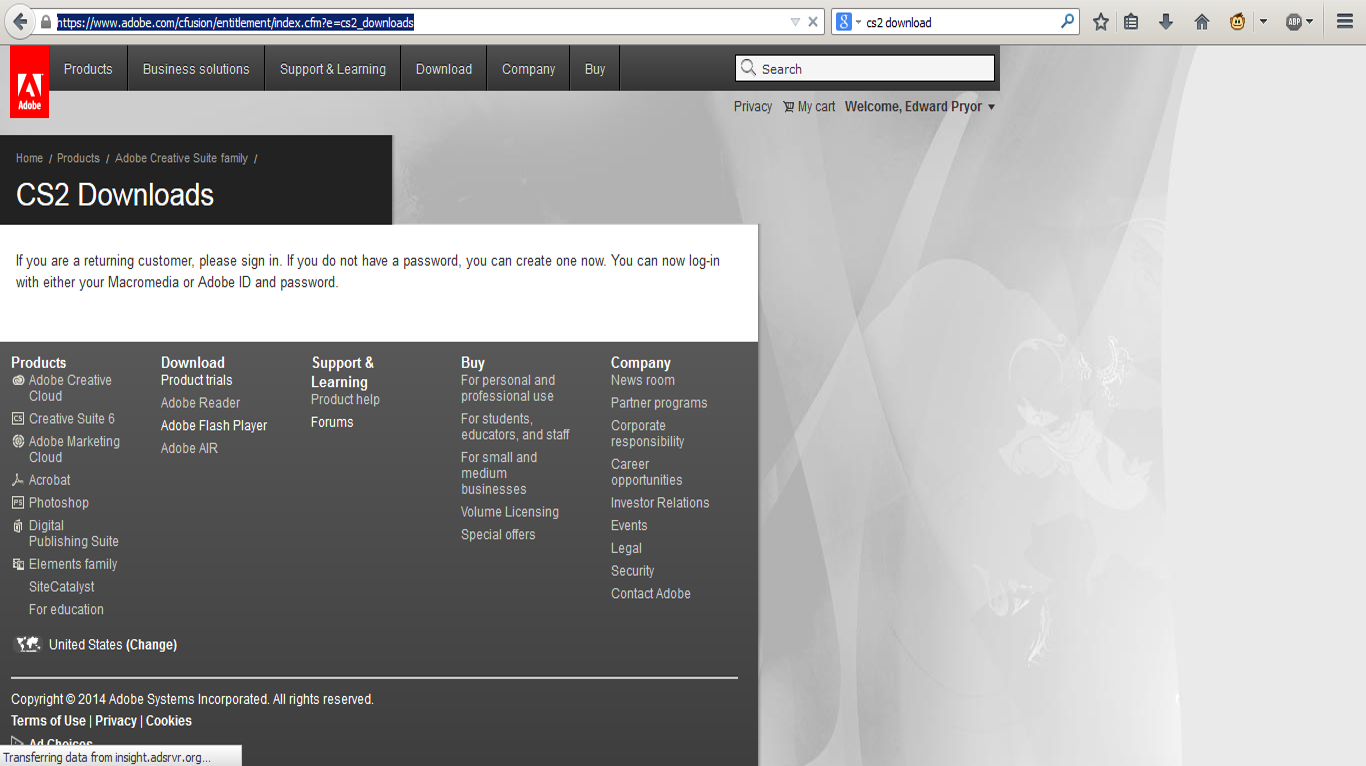Click the world map region icon

(x=28, y=645)
